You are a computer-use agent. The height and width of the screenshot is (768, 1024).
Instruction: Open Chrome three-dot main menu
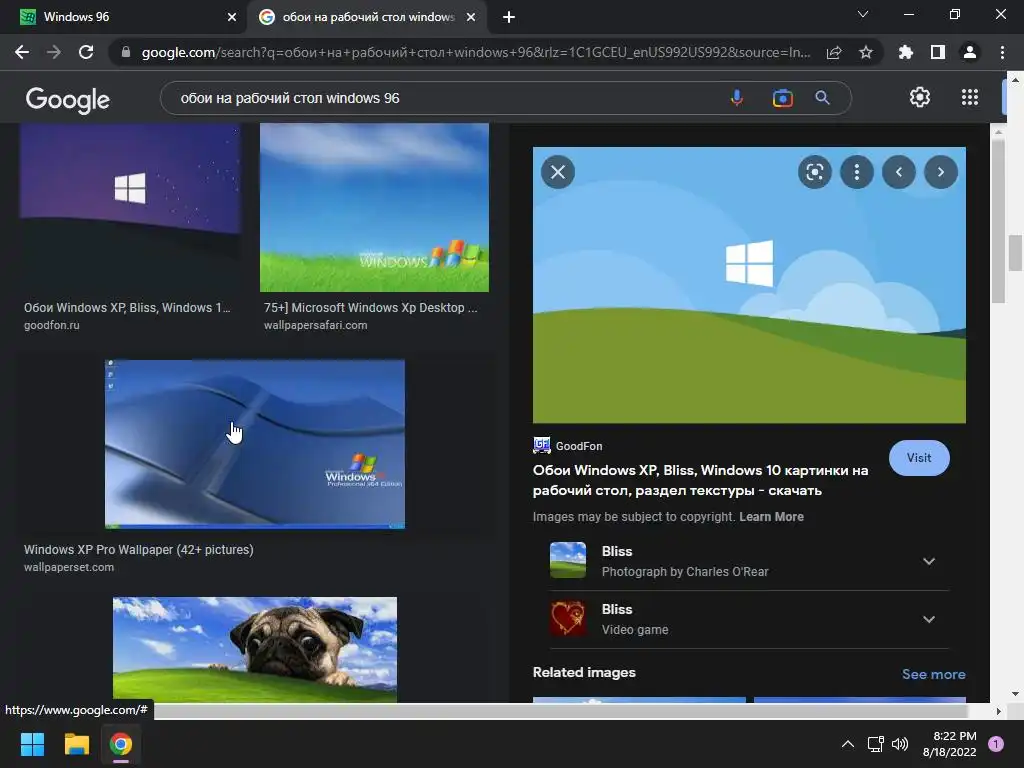tap(1002, 52)
